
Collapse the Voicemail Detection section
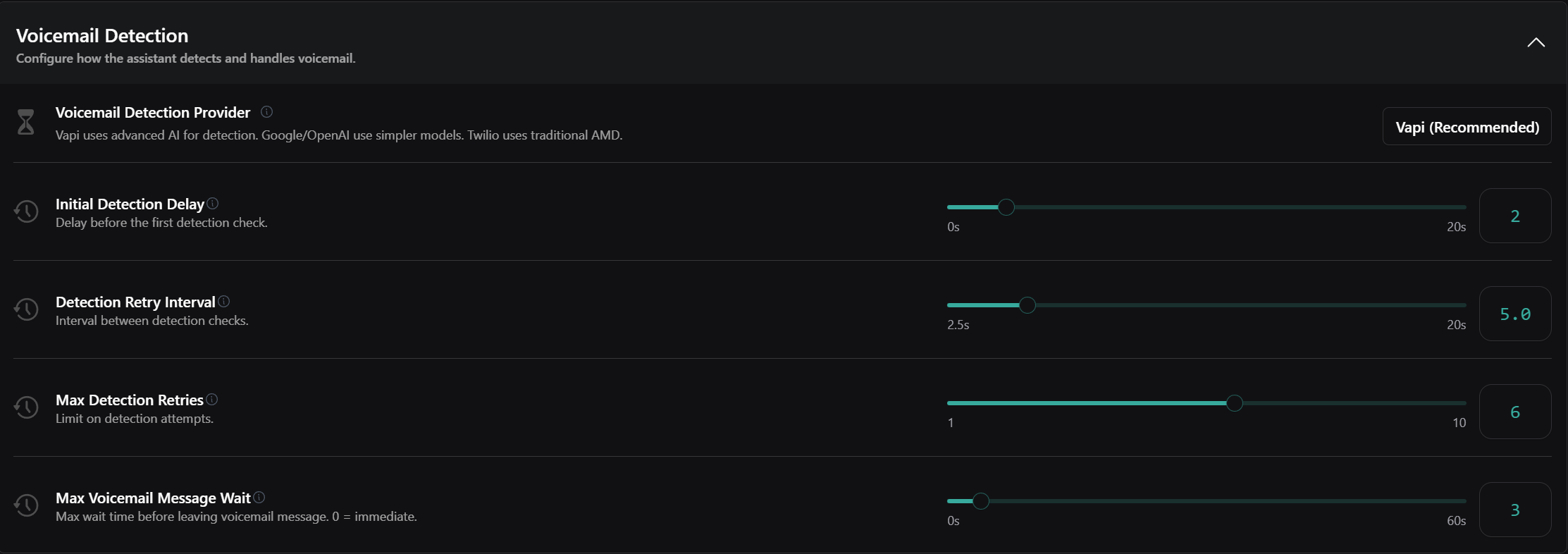tap(1536, 43)
